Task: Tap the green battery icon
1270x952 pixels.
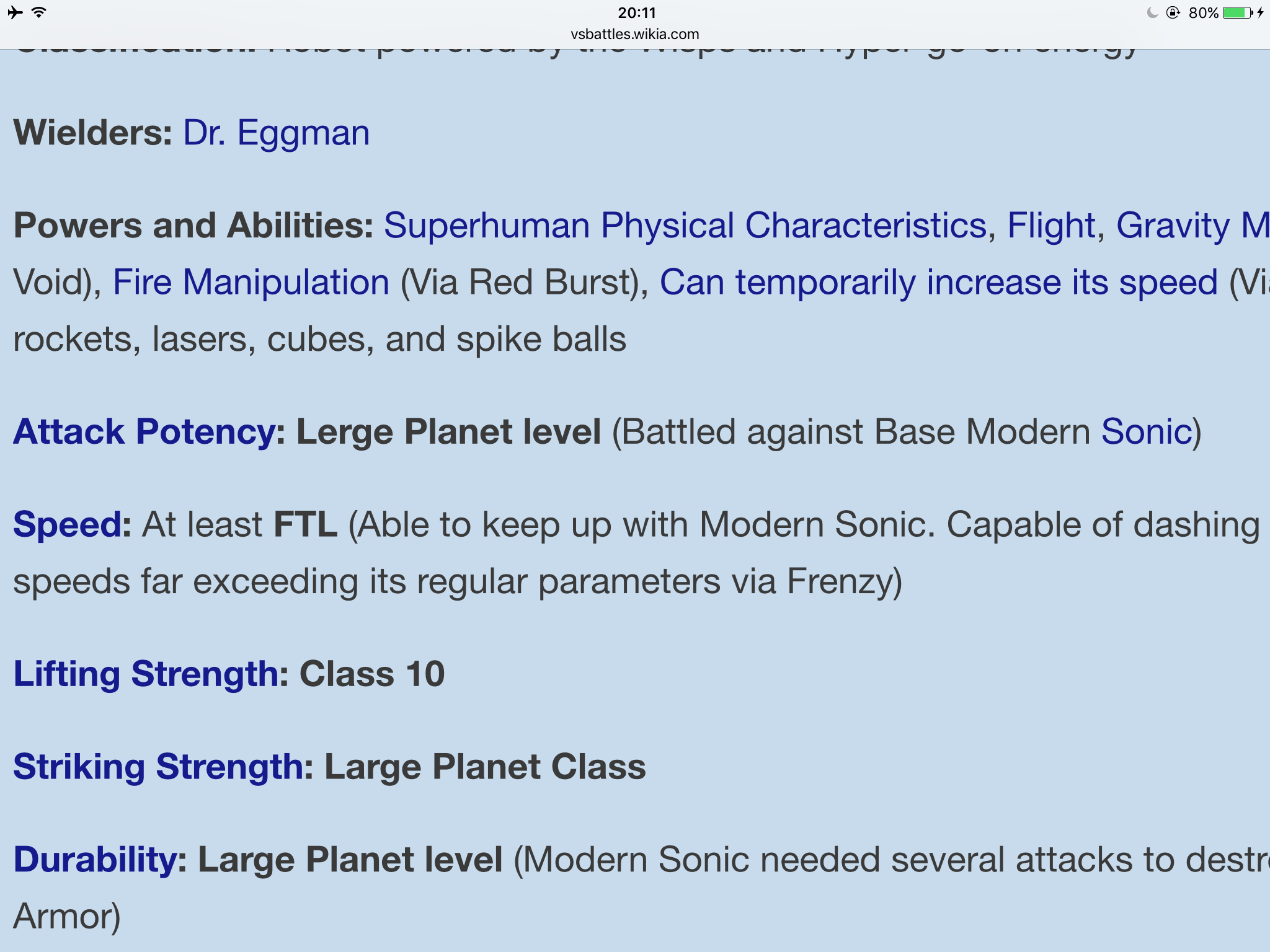Action: 1237,12
